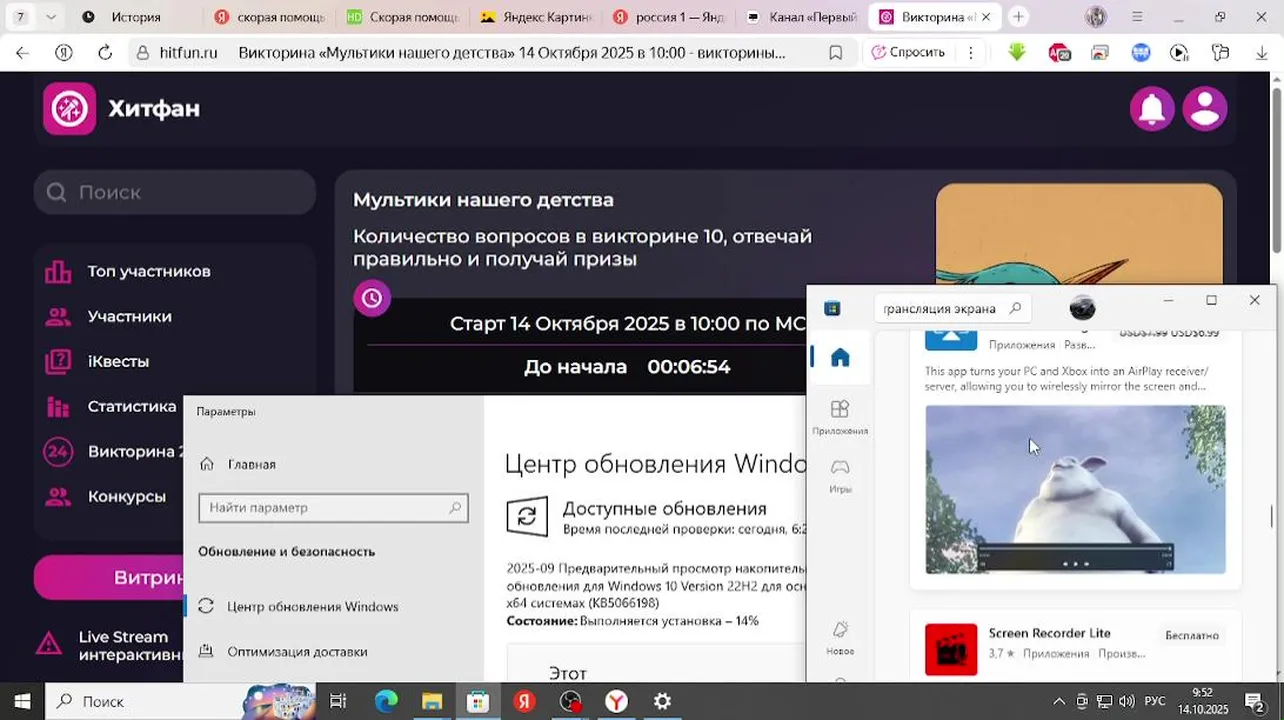Reload the page in browser

tap(105, 53)
